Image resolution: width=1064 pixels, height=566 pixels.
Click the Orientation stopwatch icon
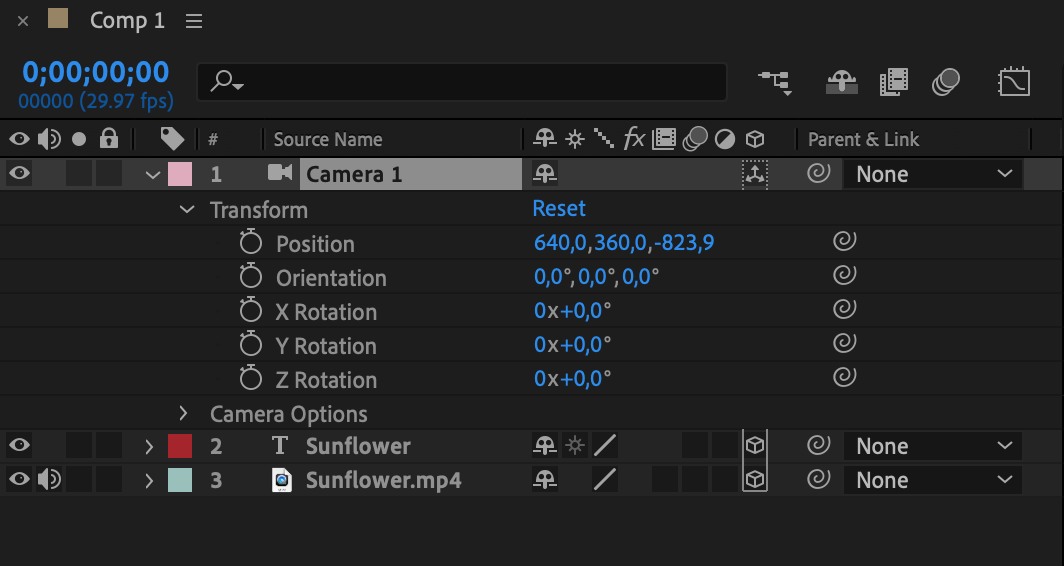click(x=250, y=277)
